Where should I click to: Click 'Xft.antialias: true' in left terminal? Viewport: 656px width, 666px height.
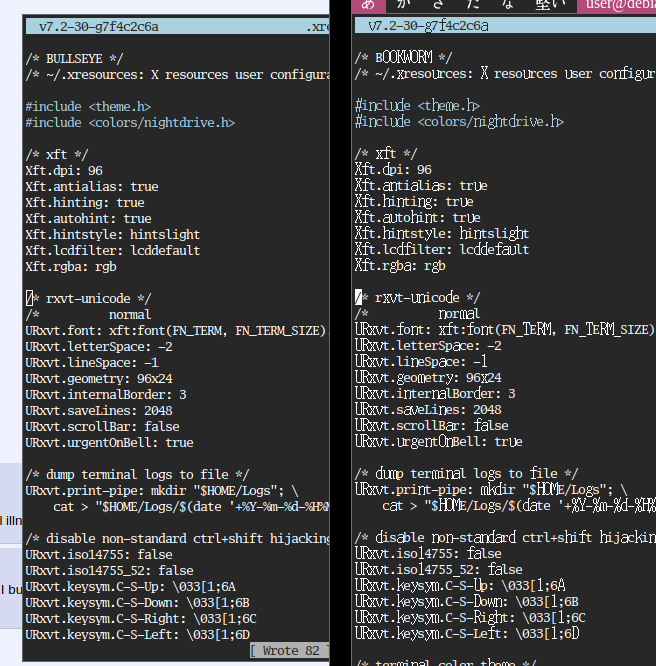[x=92, y=186]
